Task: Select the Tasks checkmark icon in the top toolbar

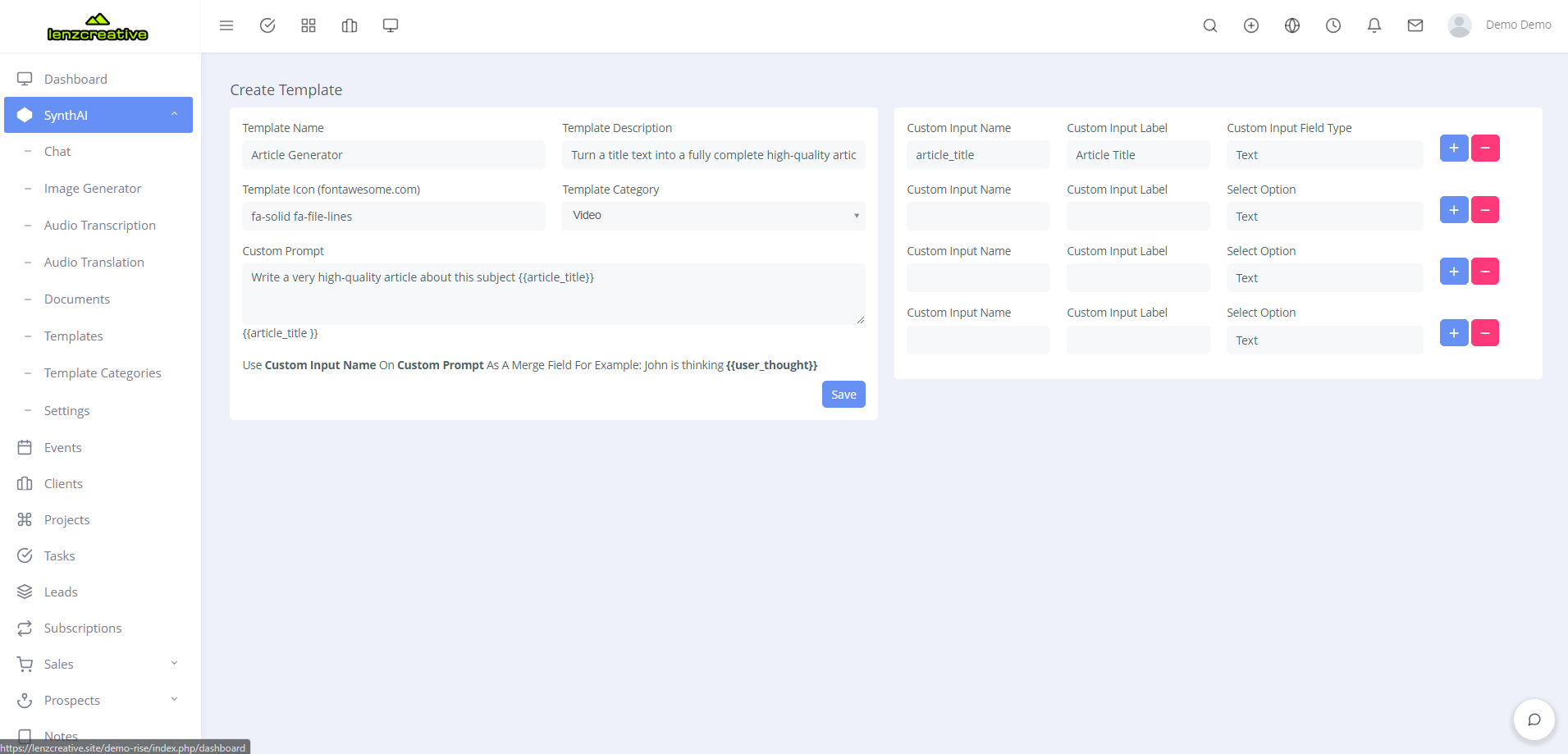Action: point(267,25)
